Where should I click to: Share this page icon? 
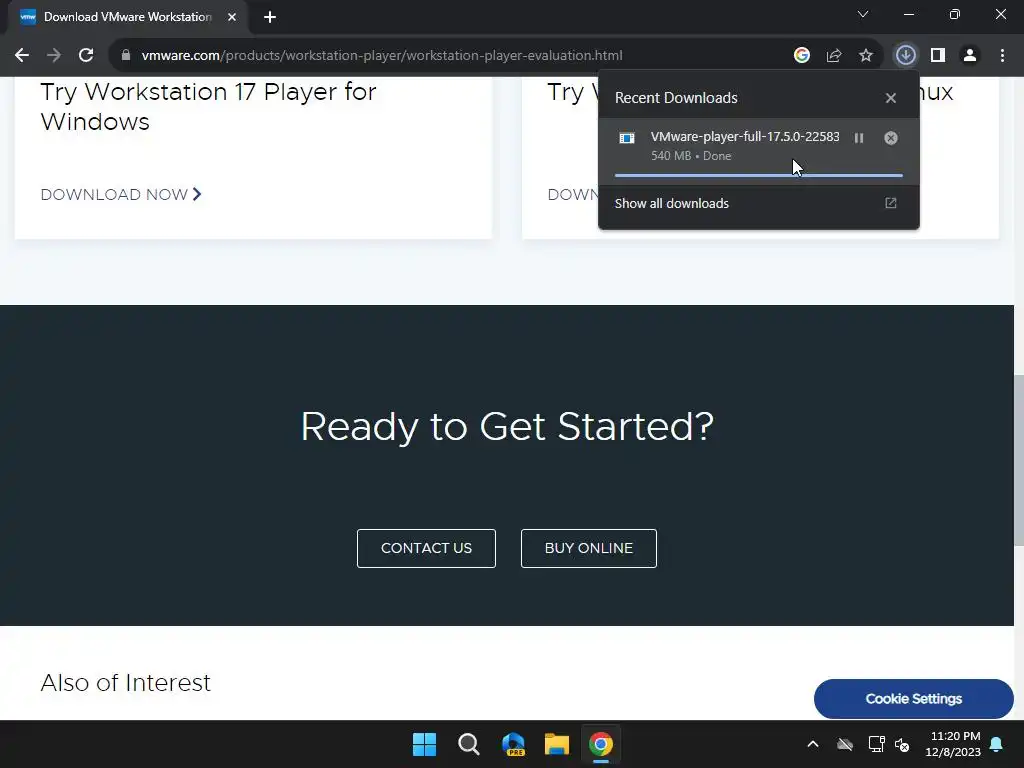click(x=833, y=56)
